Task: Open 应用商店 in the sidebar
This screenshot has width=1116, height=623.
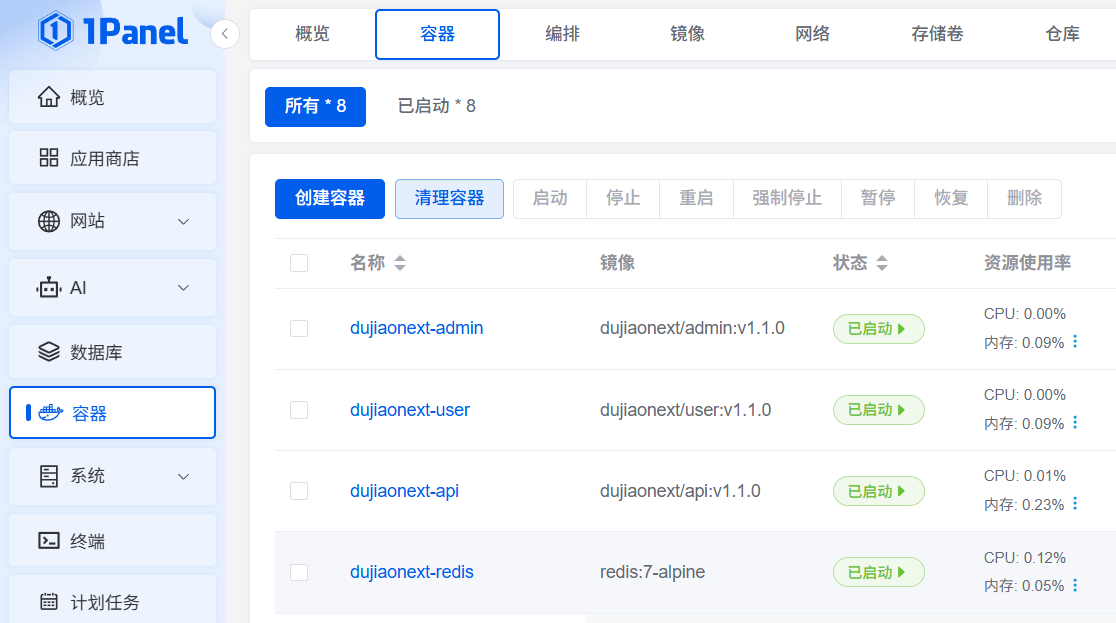Action: (112, 157)
